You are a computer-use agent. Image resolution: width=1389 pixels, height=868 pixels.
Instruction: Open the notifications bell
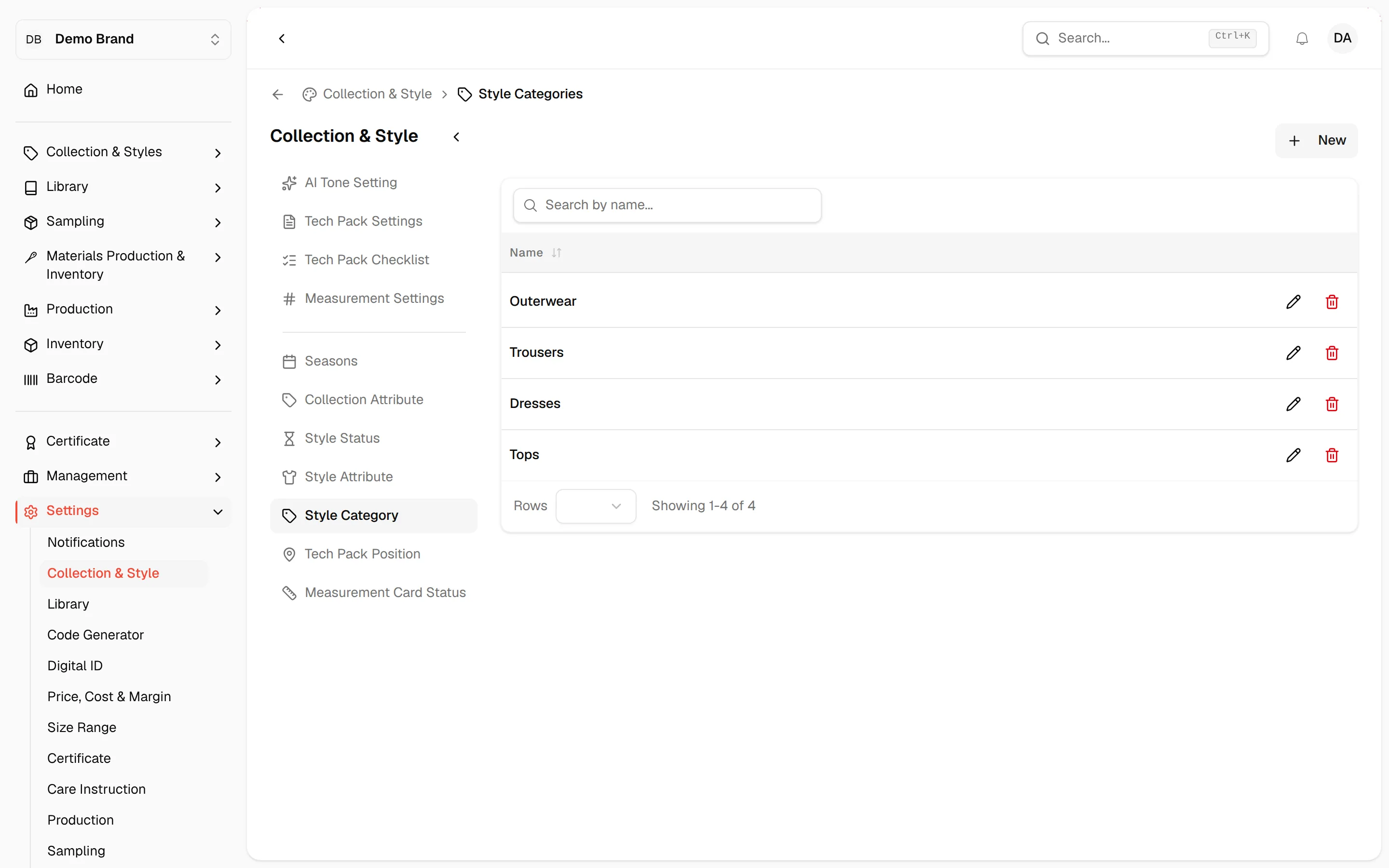1302,39
